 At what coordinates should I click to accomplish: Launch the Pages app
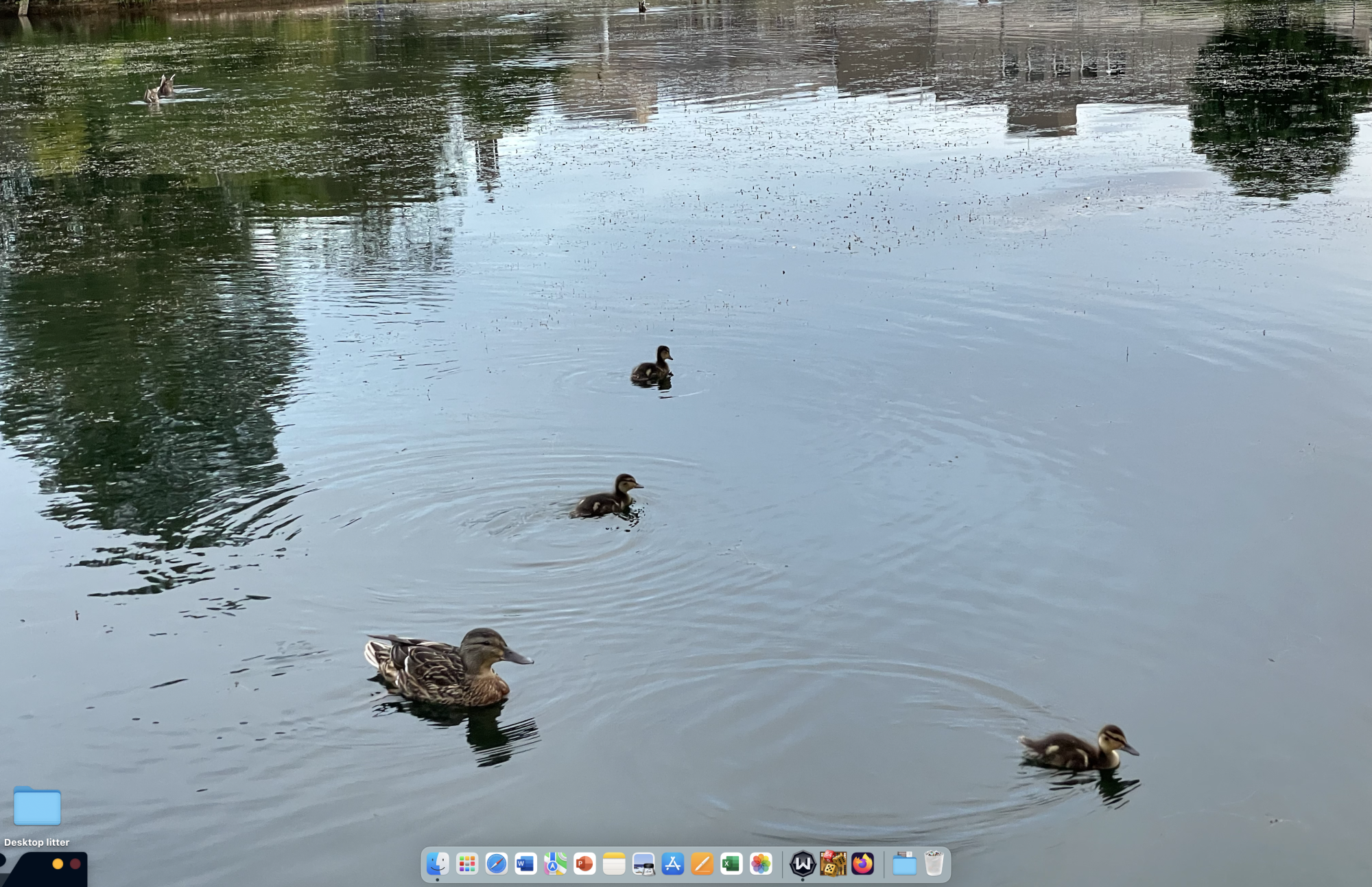click(x=702, y=864)
